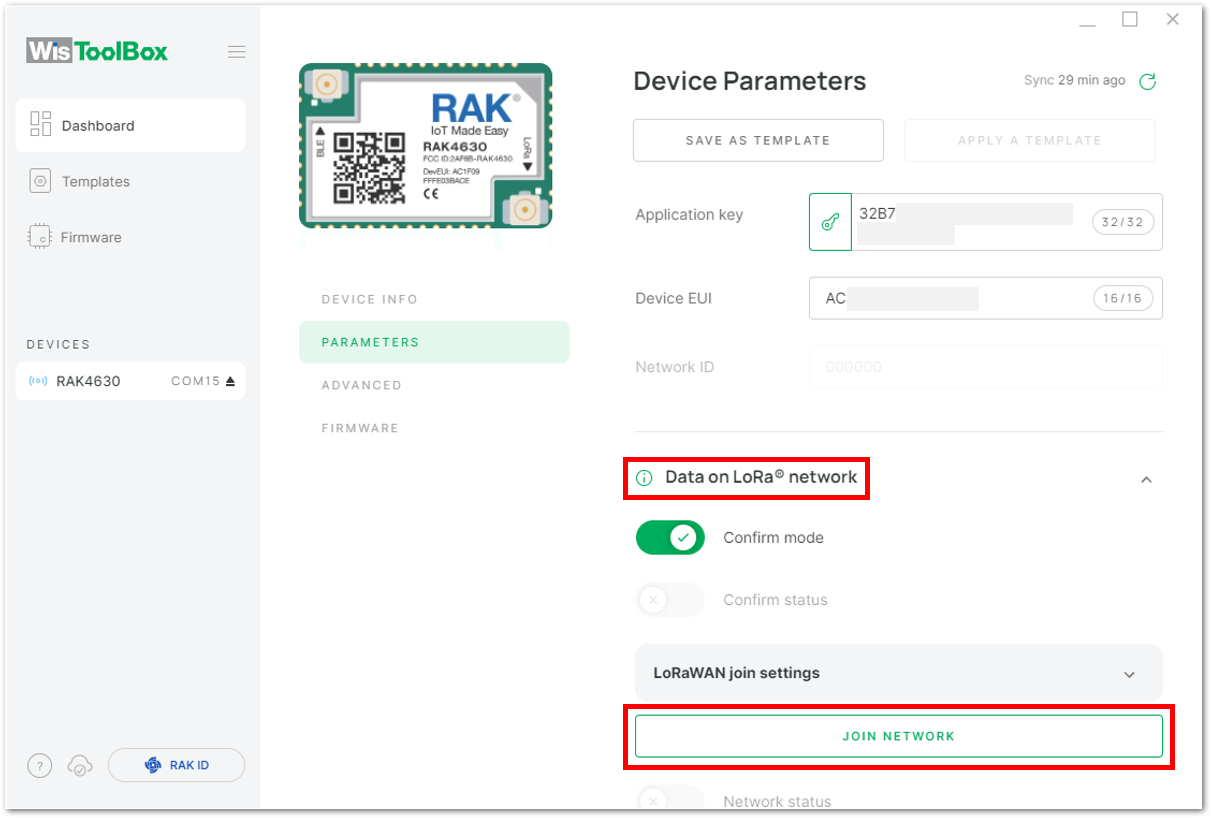Collapse Data on LoRa network section
The image size is (1211, 818).
[x=1147, y=479]
